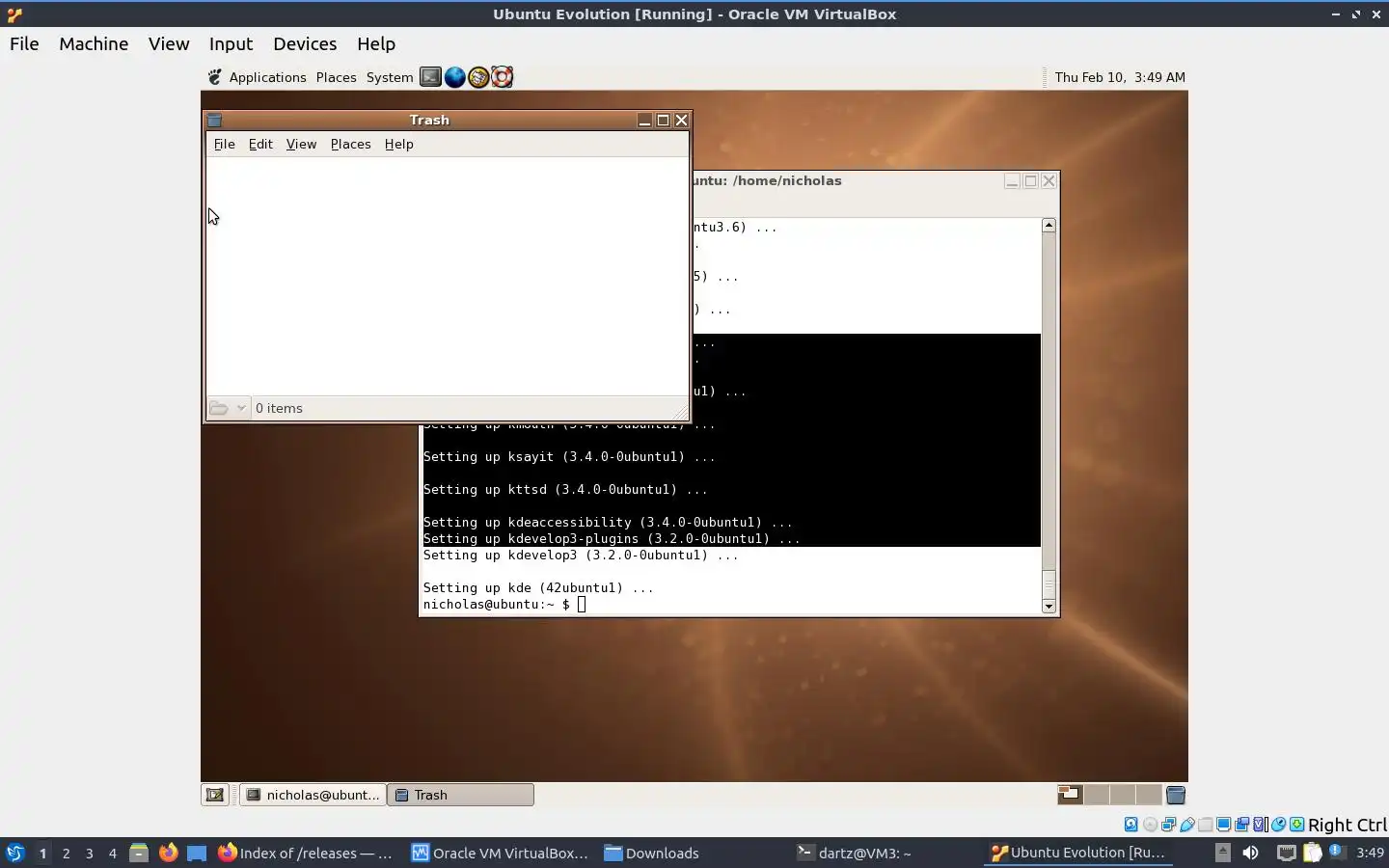Click the Trash window title icon
Viewport: 1389px width, 868px height.
point(215,121)
